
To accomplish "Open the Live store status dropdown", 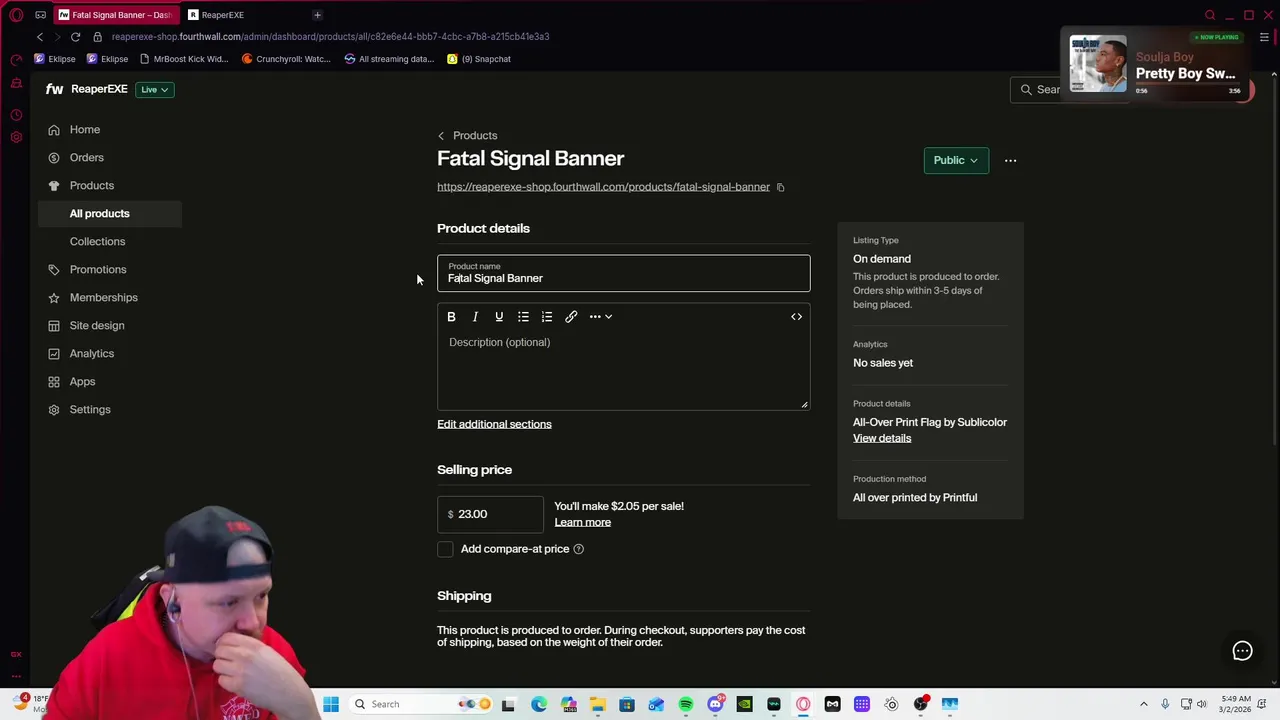I will (154, 90).
